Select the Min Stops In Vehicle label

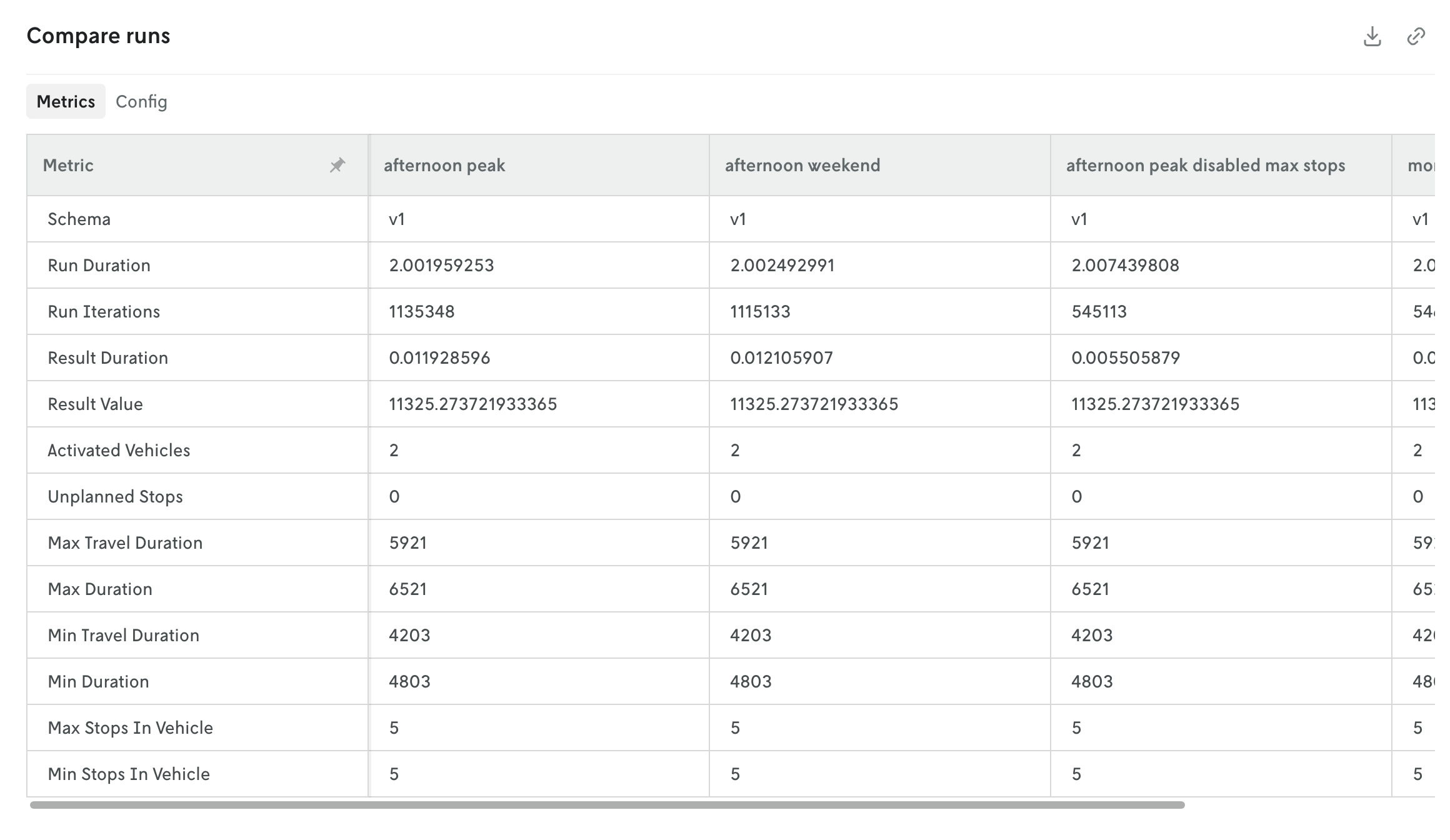point(129,774)
